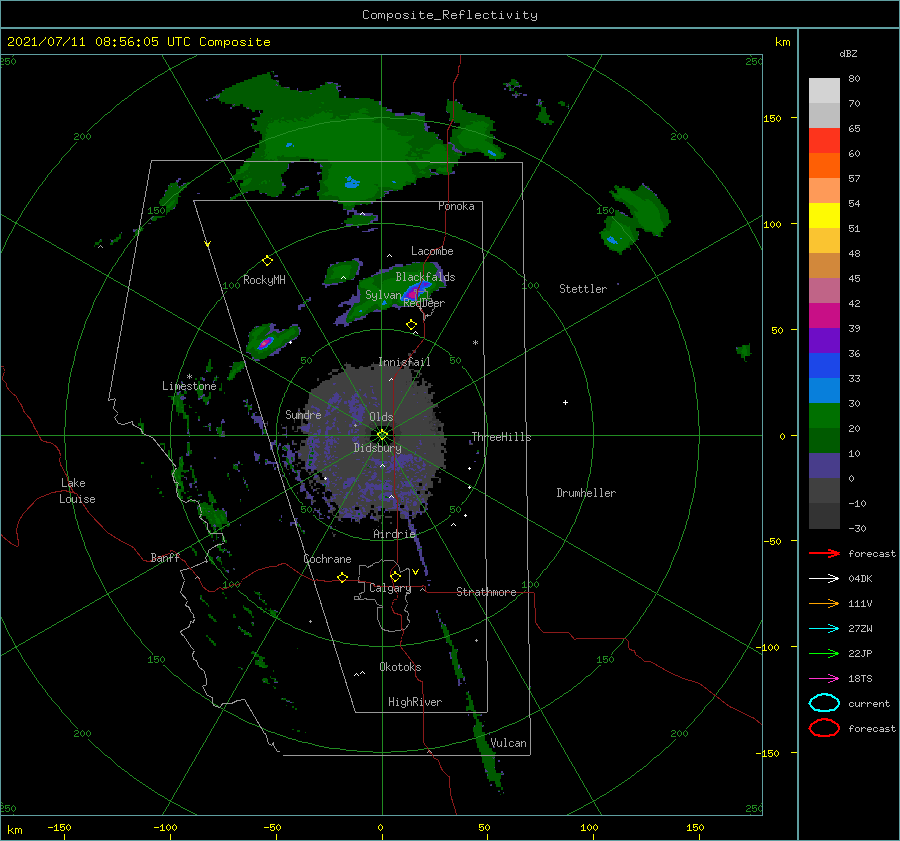Click the Okotoks city label
Viewport: 900px width, 841px height.
click(x=400, y=666)
